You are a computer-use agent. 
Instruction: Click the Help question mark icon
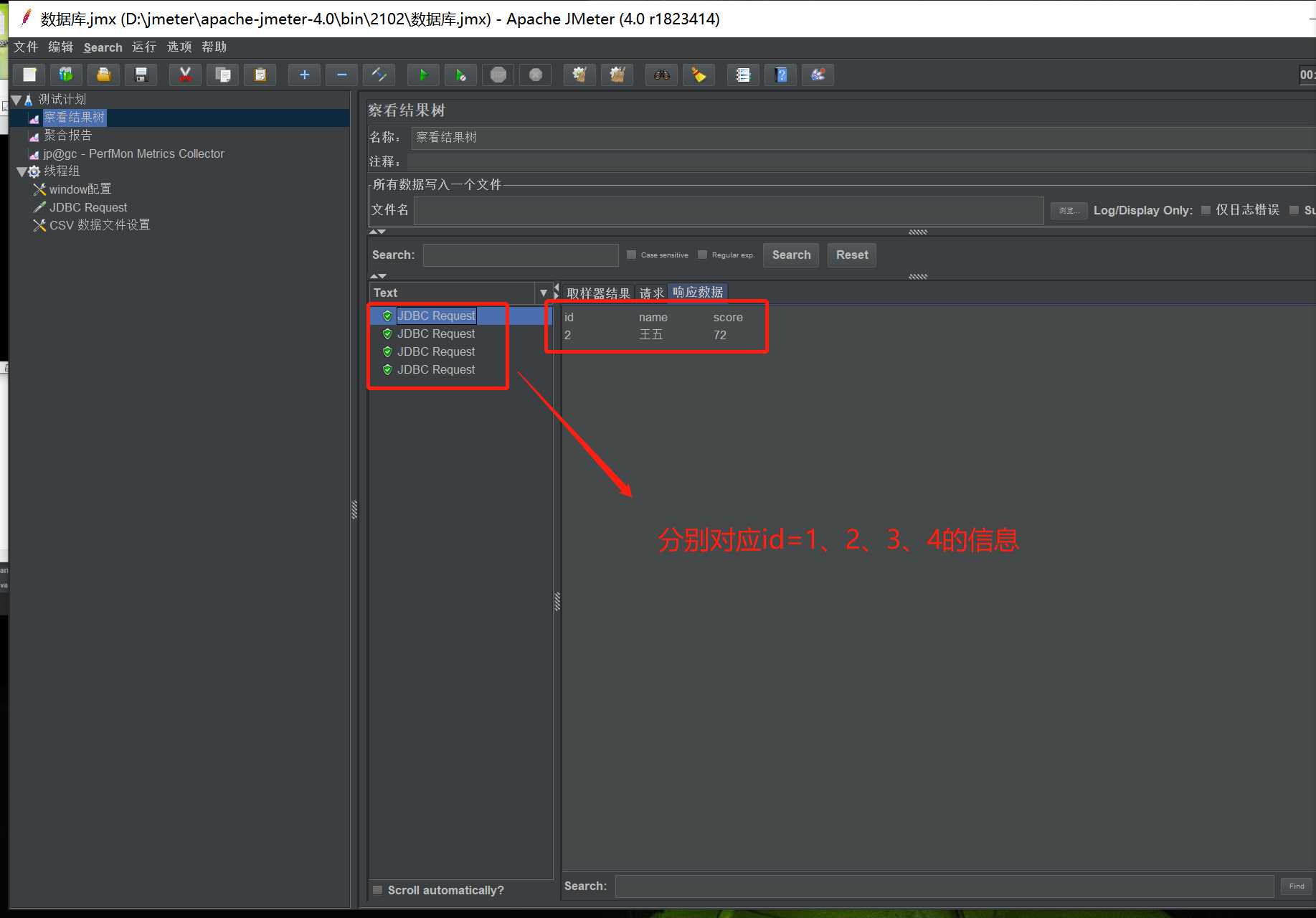tap(780, 75)
